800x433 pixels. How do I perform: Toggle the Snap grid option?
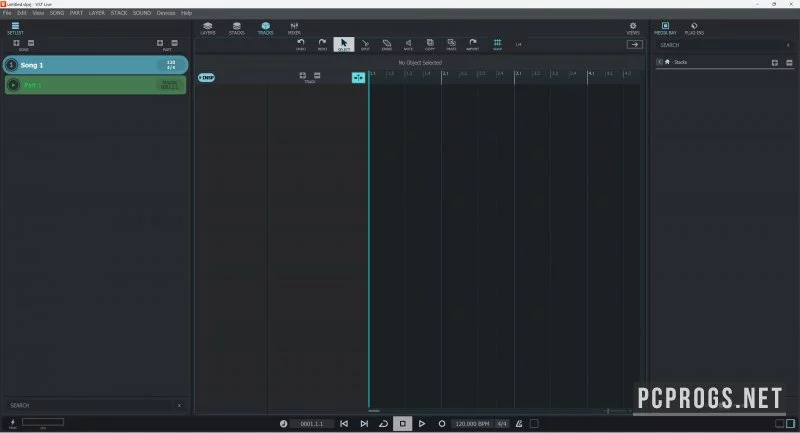point(497,44)
